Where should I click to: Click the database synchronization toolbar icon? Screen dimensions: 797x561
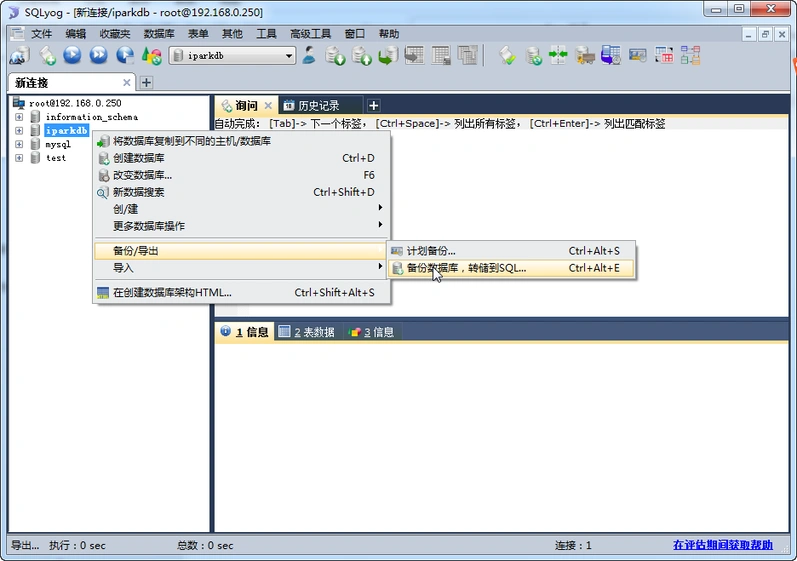[x=533, y=55]
